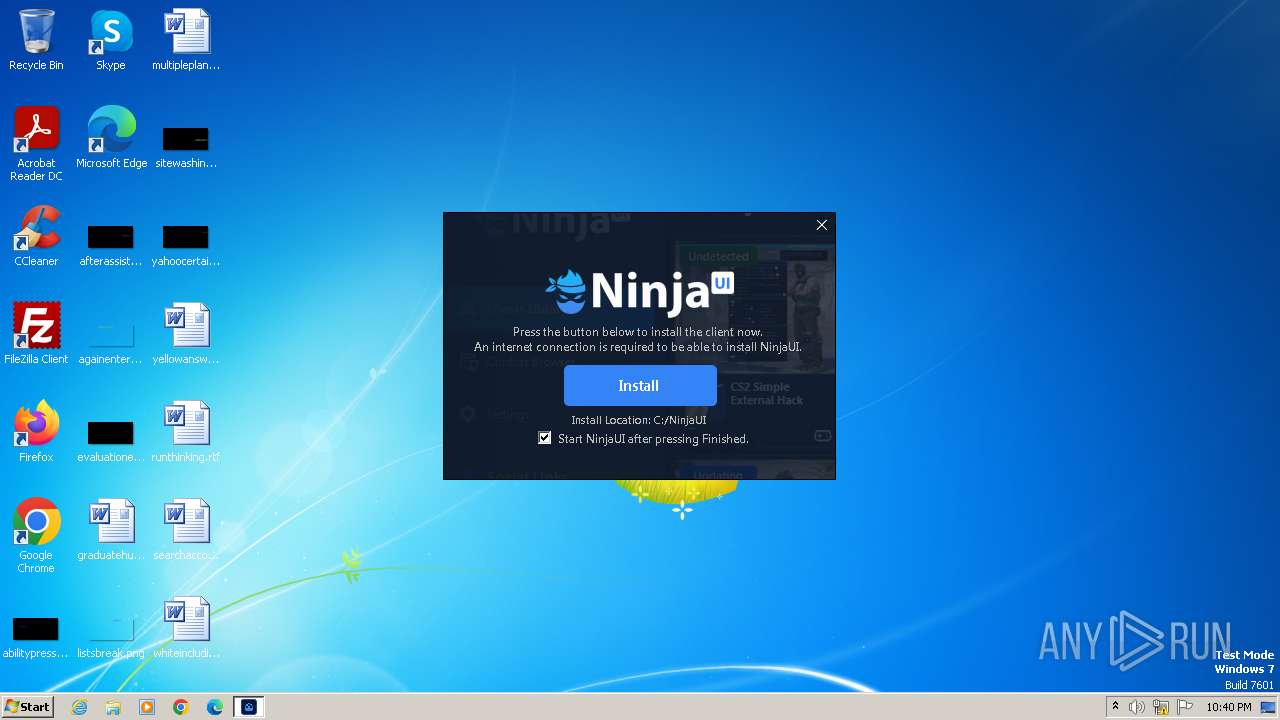This screenshot has width=1280, height=720.
Task: Open the Recycle Bin desktop icon
Action: click(x=36, y=40)
